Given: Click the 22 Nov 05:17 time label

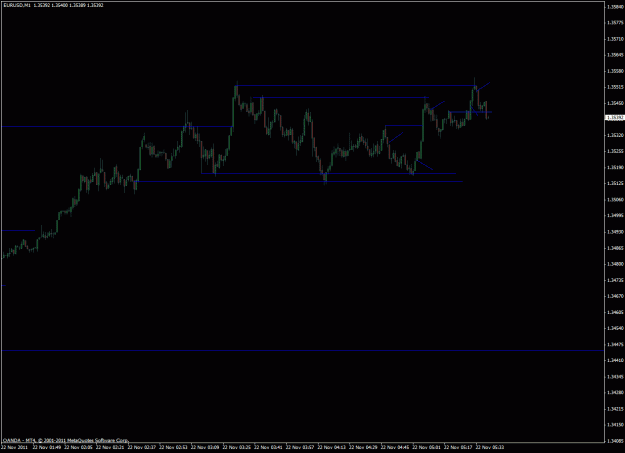Looking at the screenshot, I should pos(458,447).
